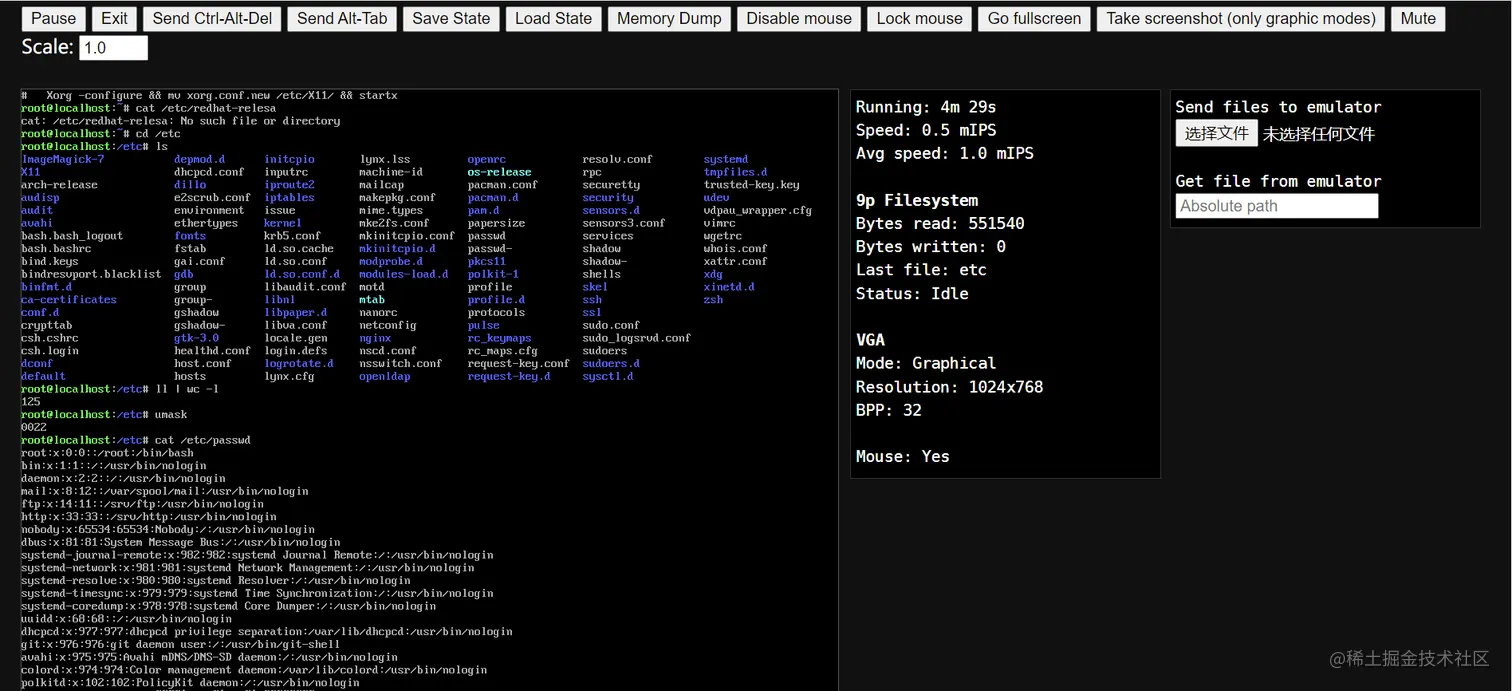Mute the emulator sound
The height and width of the screenshot is (691, 1512).
tap(1418, 18)
